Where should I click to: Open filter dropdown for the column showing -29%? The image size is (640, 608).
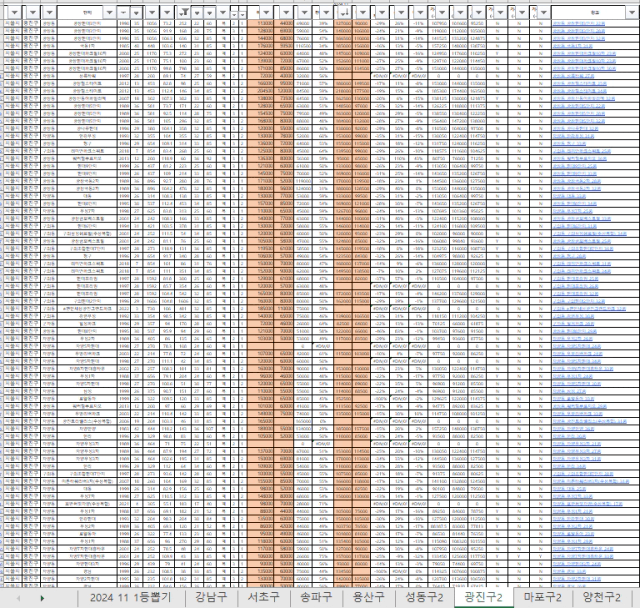(382, 13)
